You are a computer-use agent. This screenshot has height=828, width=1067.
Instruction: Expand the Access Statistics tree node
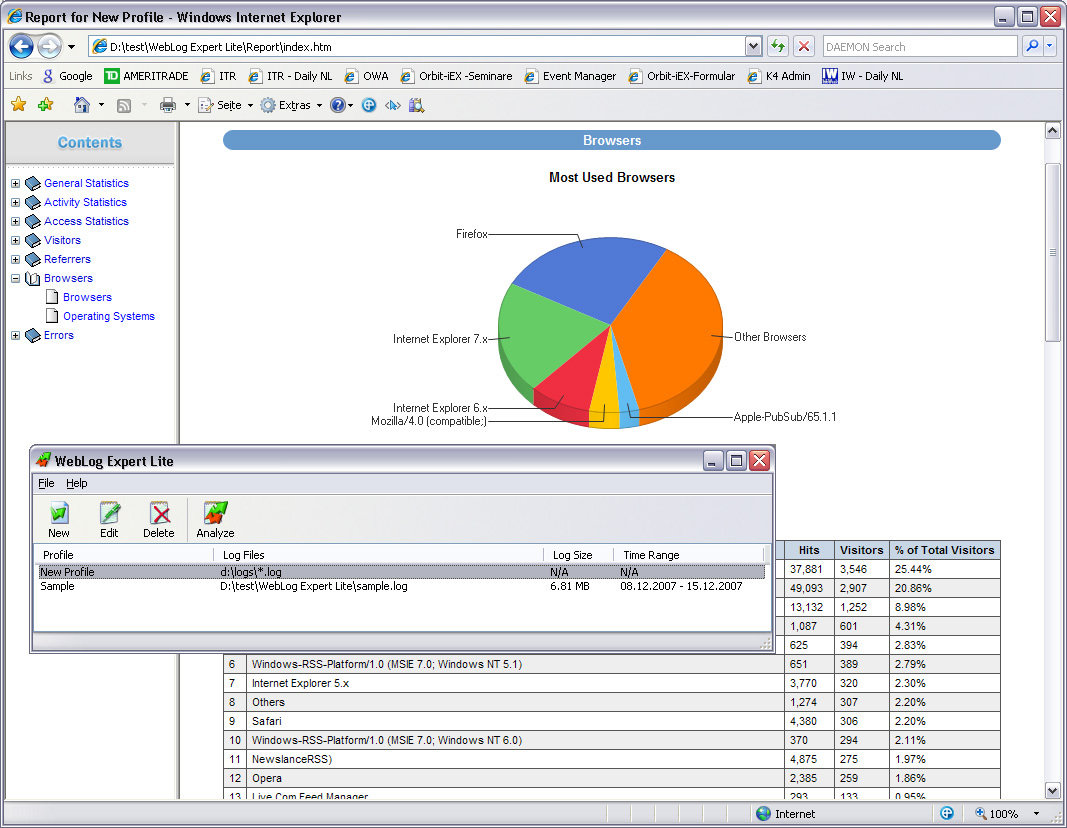point(16,221)
